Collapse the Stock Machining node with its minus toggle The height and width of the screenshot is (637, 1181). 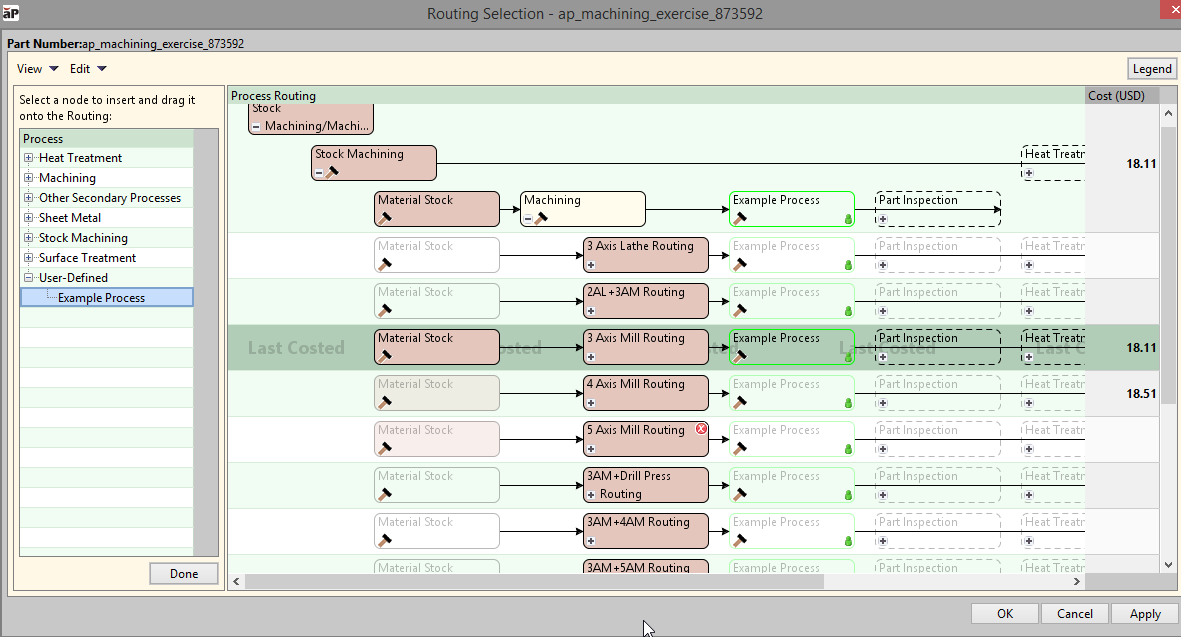coord(319,173)
